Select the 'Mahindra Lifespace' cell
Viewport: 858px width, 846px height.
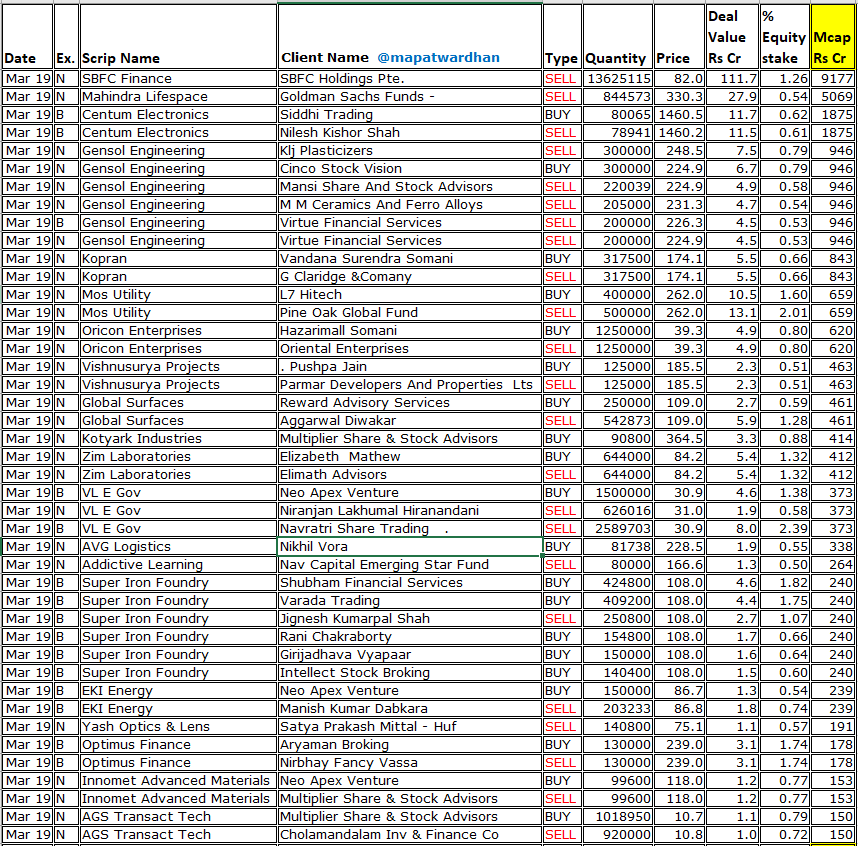[178, 97]
